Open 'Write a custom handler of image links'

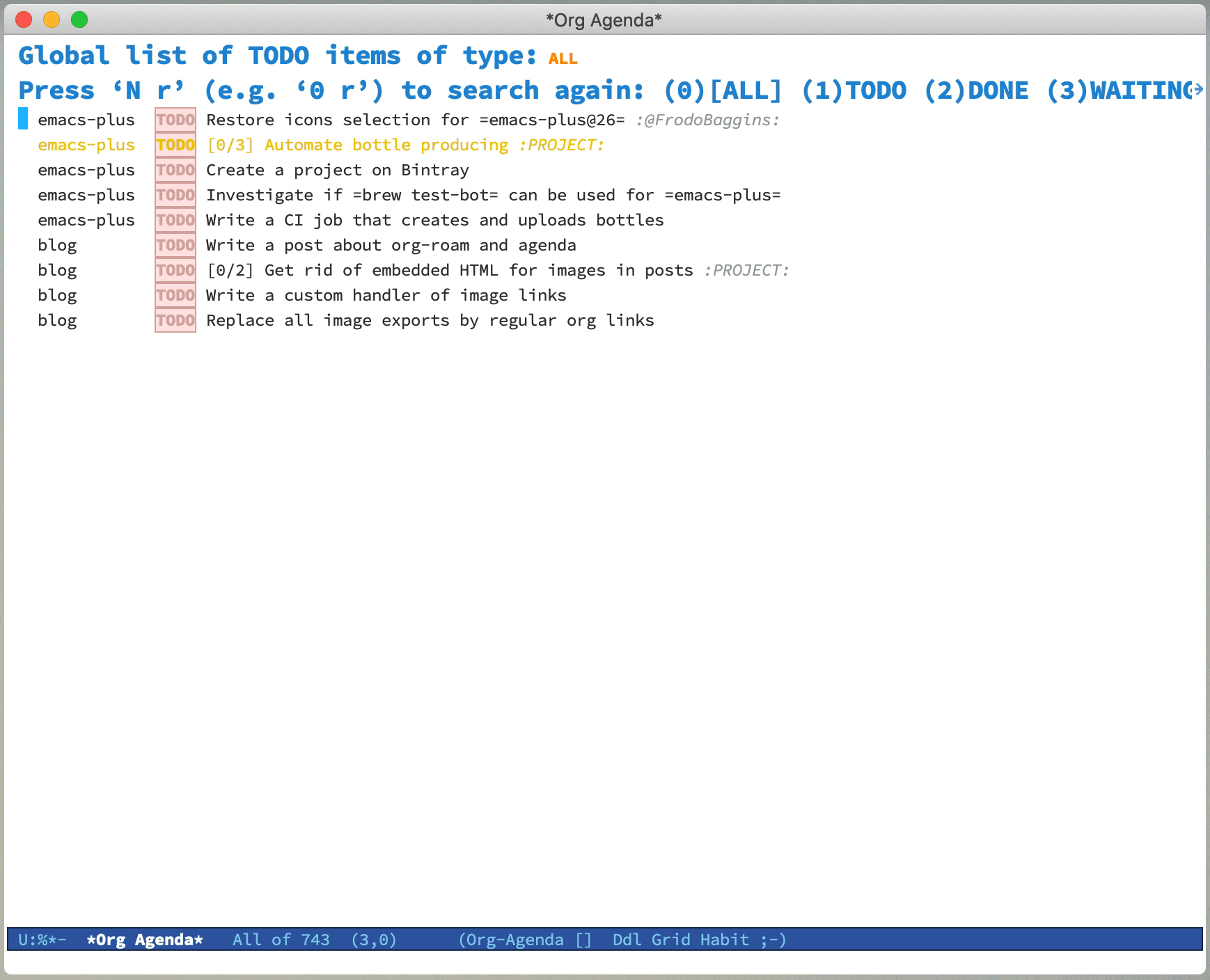coord(386,296)
